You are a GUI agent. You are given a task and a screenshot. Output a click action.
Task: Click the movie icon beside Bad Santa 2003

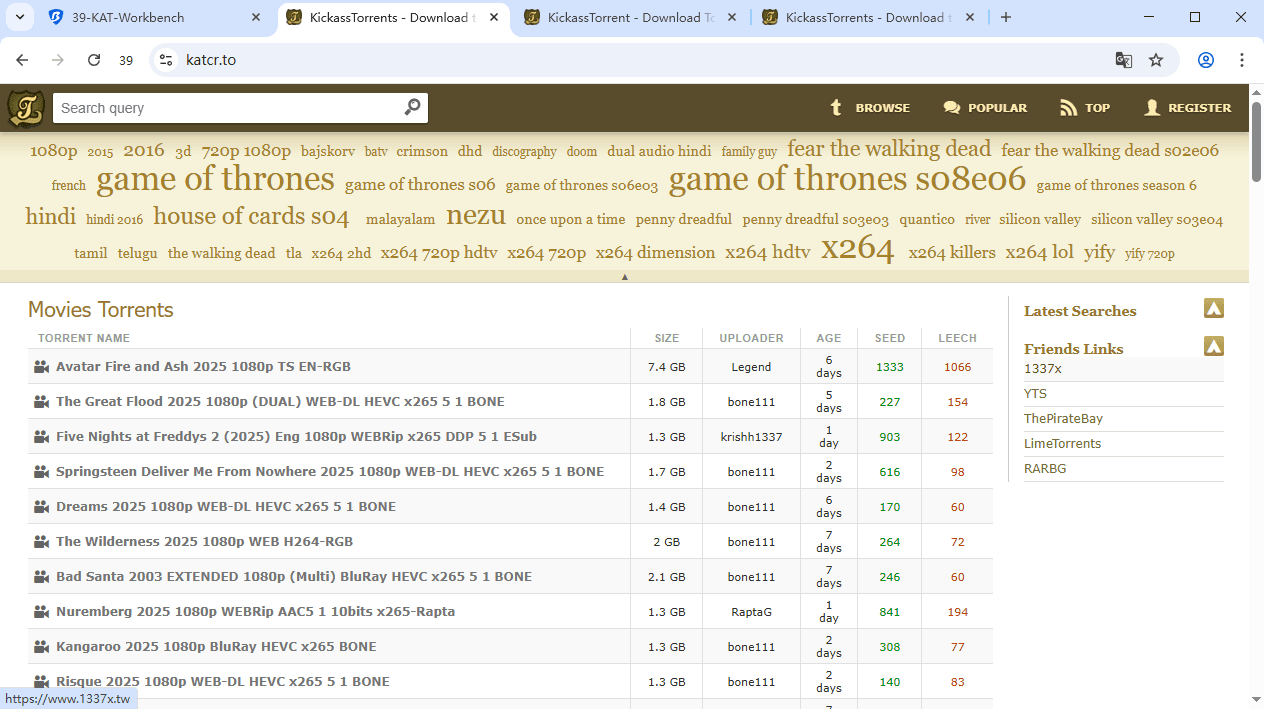41,577
